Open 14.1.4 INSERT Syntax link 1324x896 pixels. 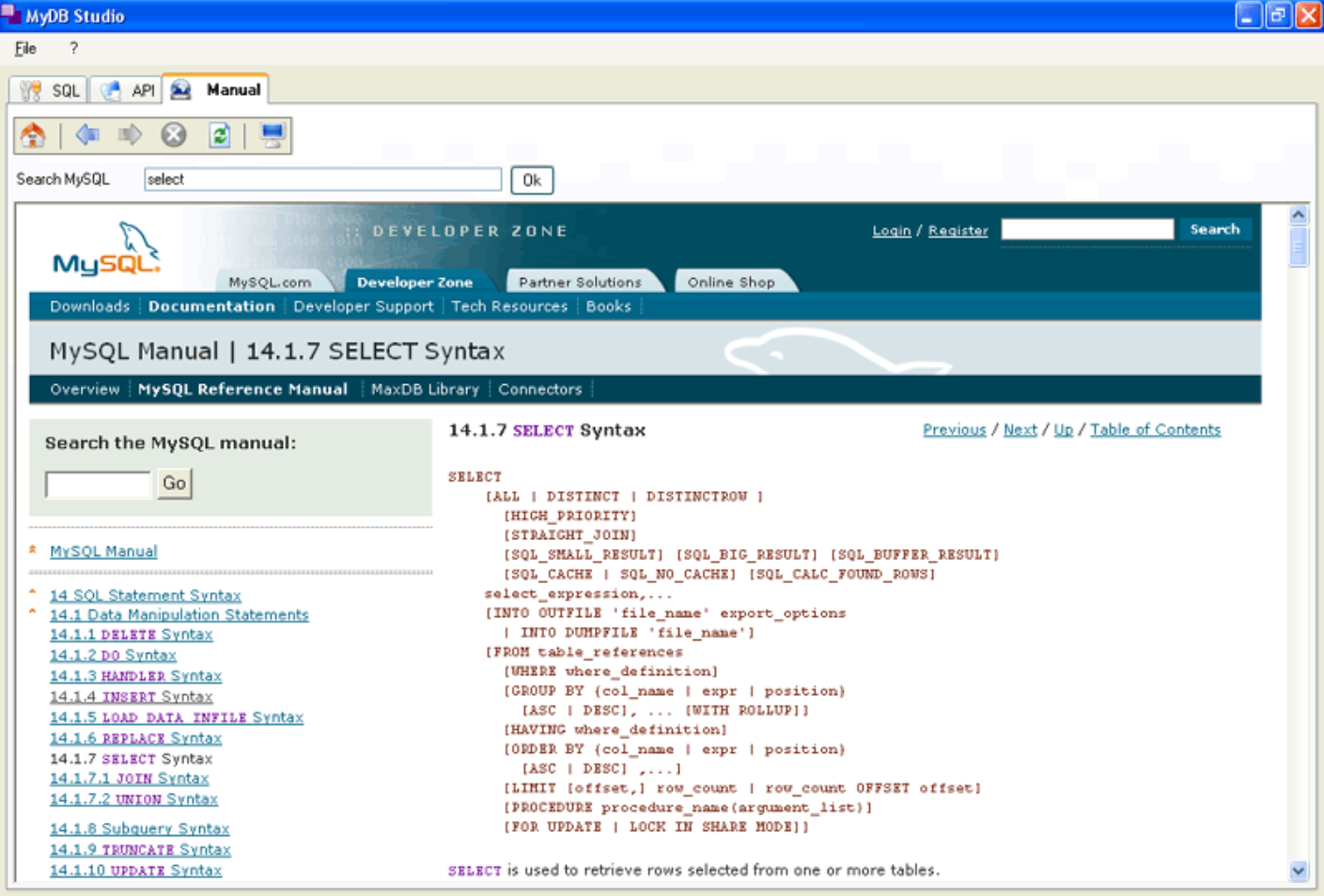pos(132,697)
